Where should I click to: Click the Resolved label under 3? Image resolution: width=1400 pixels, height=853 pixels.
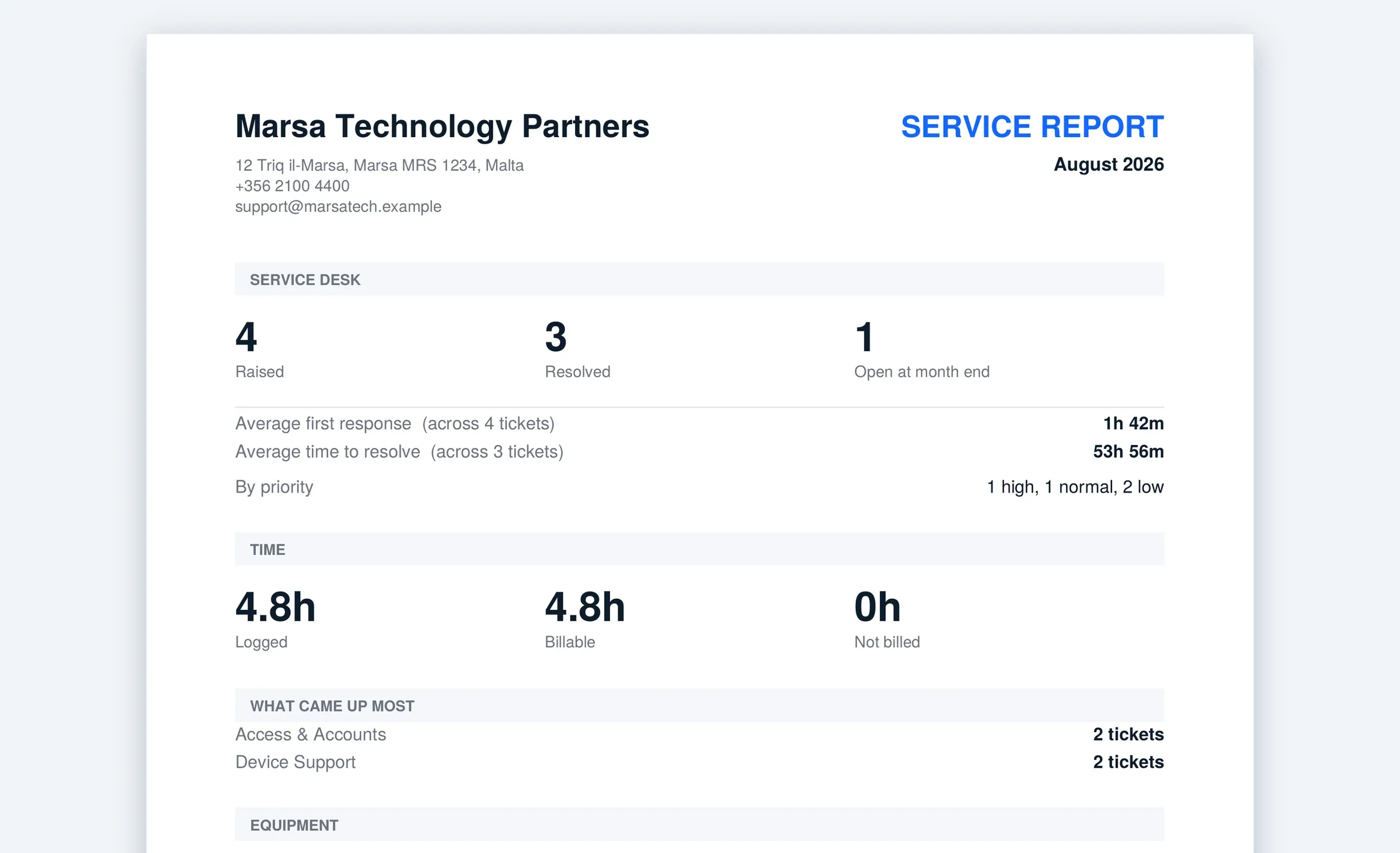click(x=577, y=371)
